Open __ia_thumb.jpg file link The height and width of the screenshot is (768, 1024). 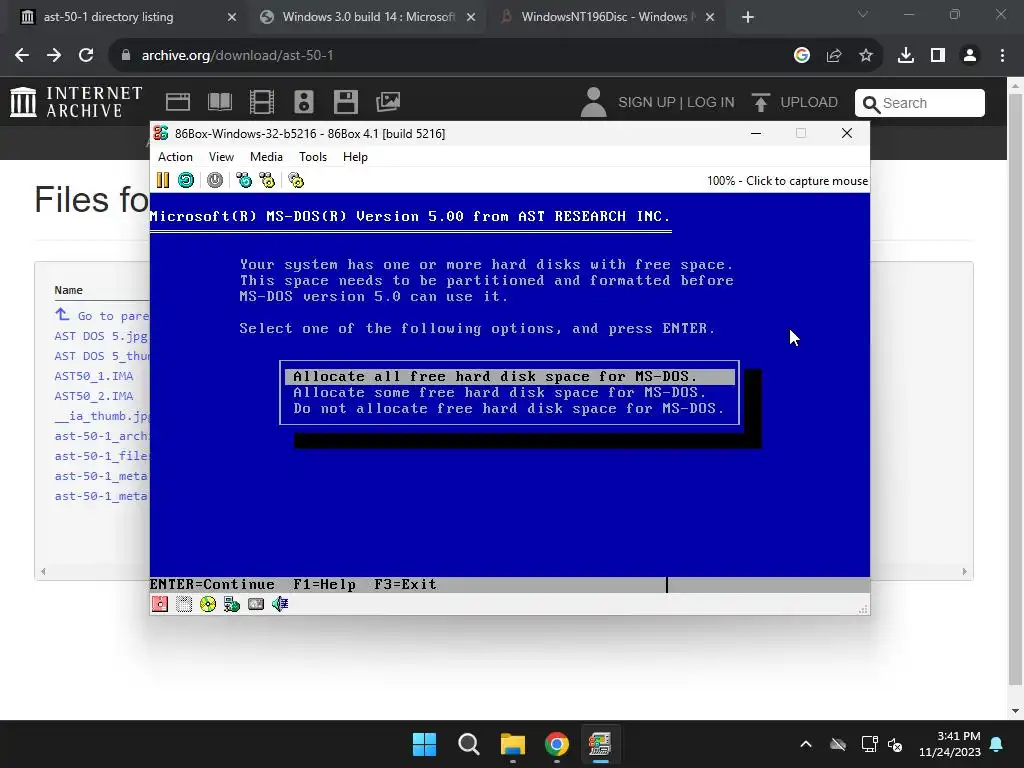click(102, 416)
